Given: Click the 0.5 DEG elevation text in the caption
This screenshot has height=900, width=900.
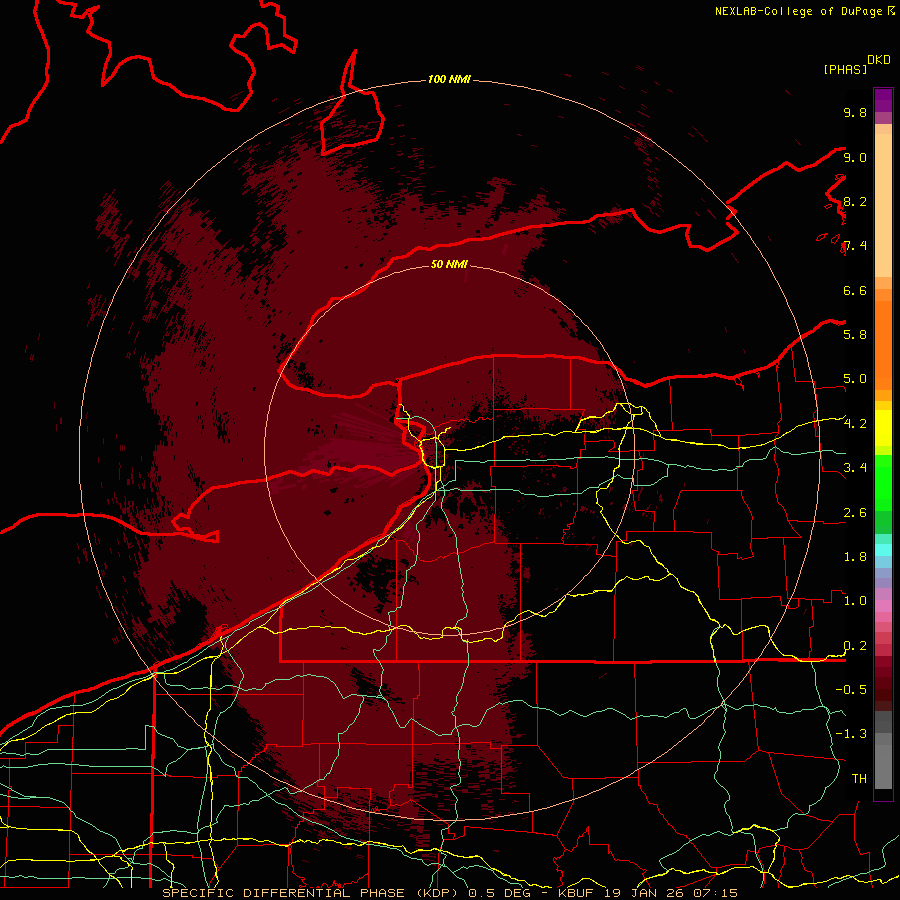Looking at the screenshot, I should pyautogui.click(x=500, y=893).
